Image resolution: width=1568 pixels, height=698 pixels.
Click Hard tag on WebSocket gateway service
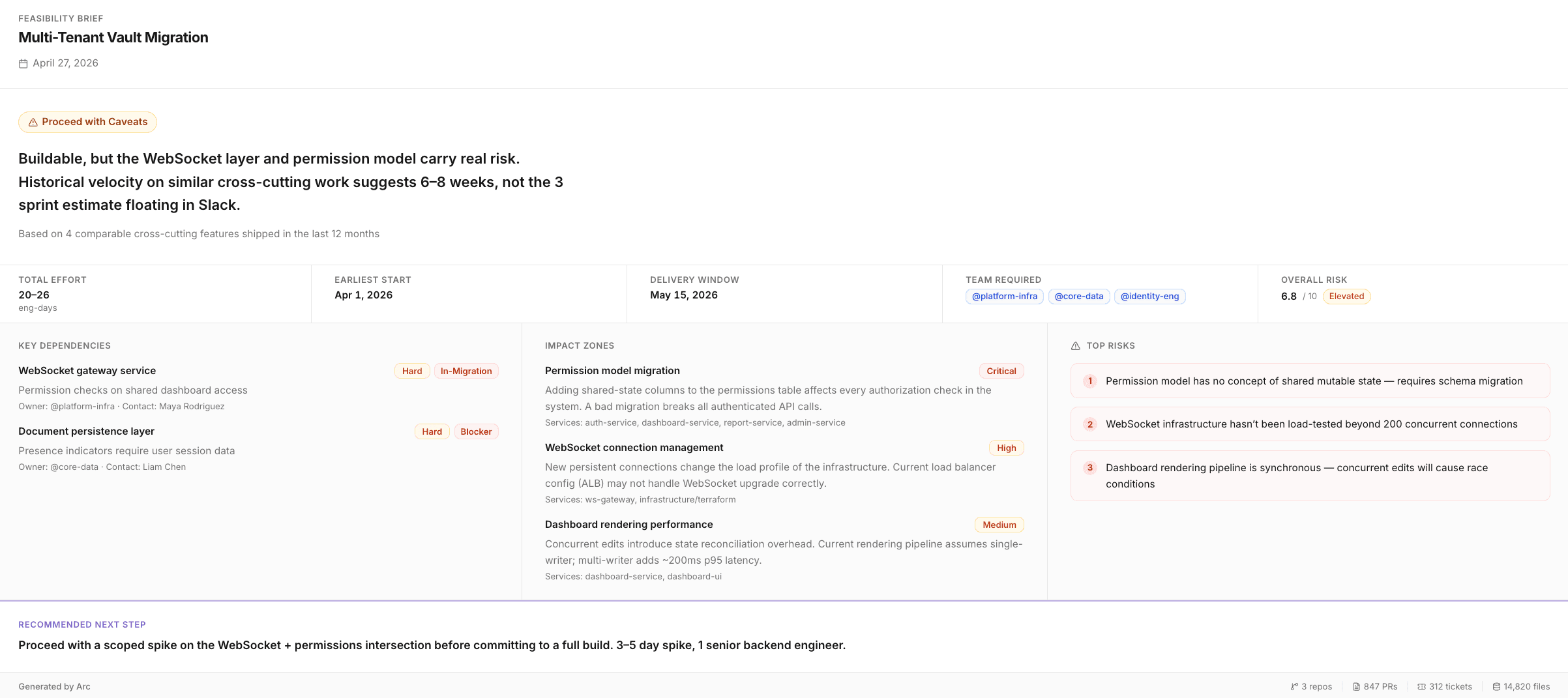(412, 371)
